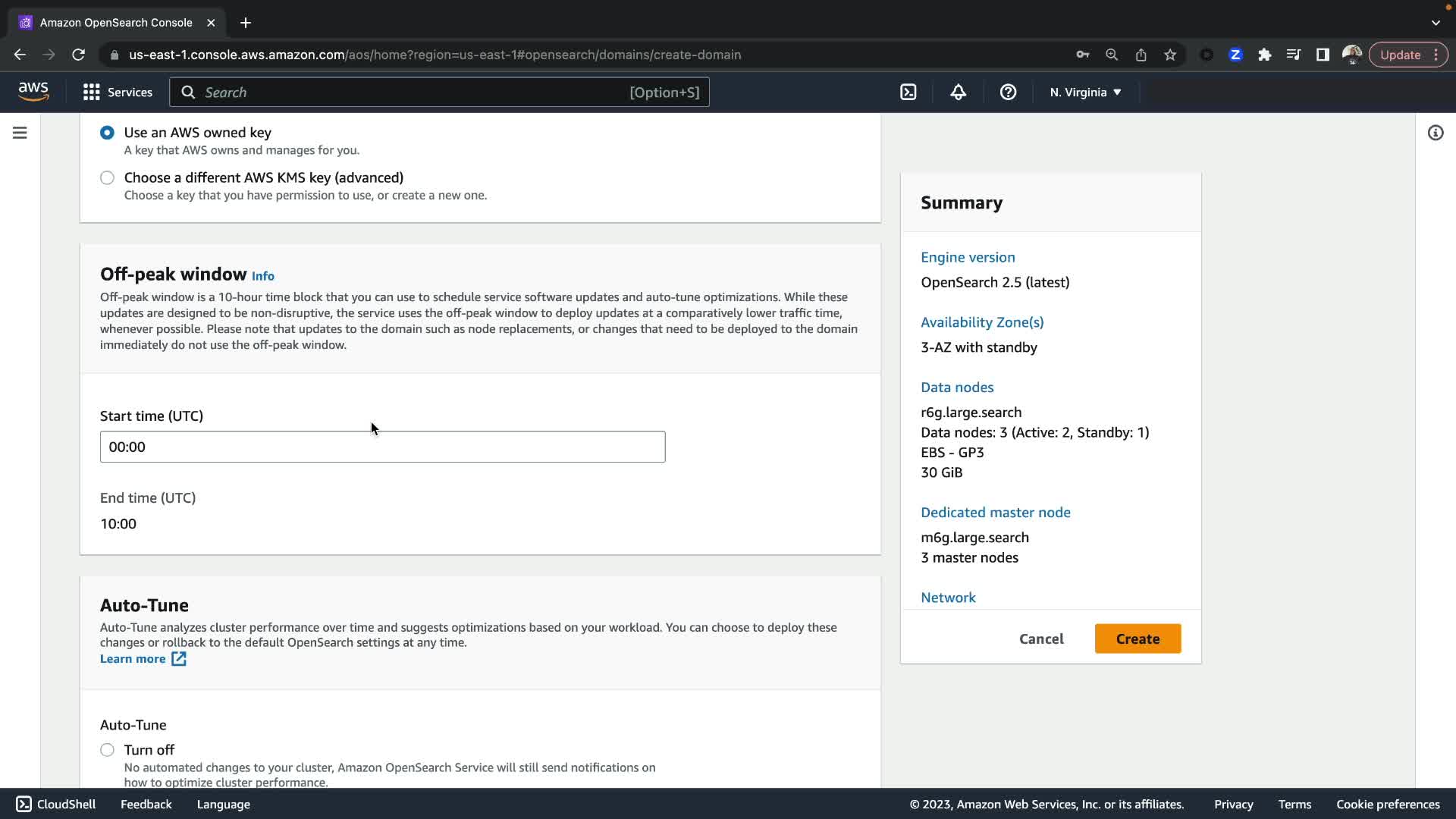Screen dimensions: 1456x819
Task: Expand the left hamburger navigation menu
Action: pyautogui.click(x=20, y=133)
